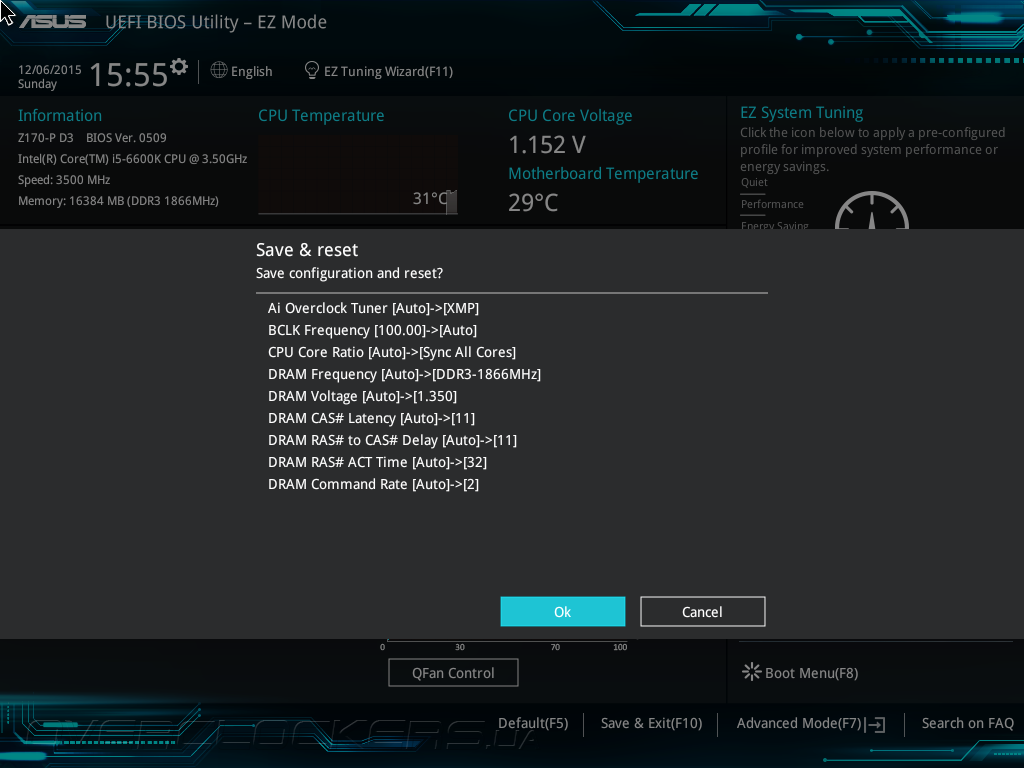1024x768 pixels.
Task: Click the Motherboard Temperature 29°C value
Action: click(533, 202)
